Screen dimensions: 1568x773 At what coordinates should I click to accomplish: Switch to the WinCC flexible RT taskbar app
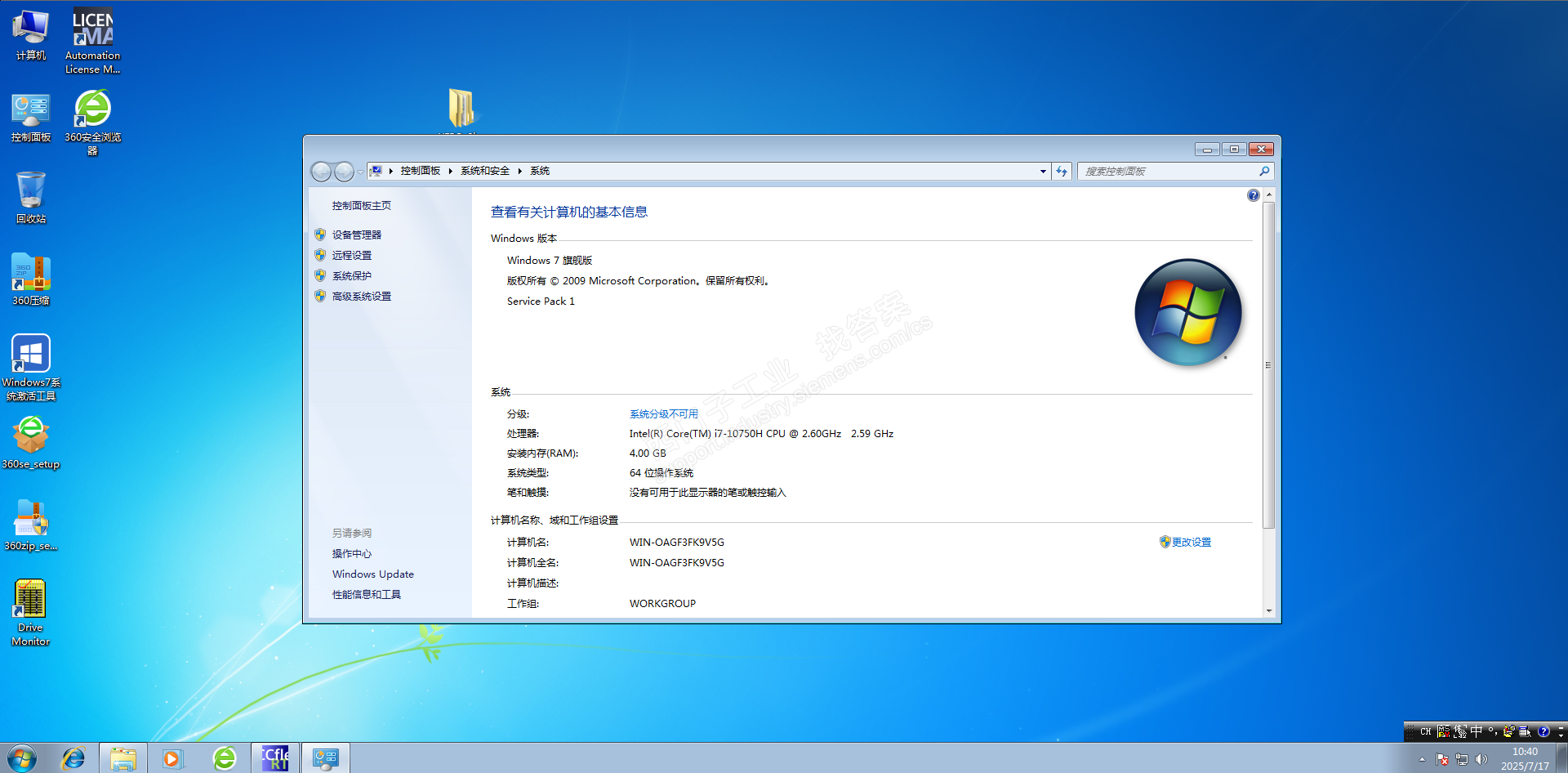click(275, 758)
